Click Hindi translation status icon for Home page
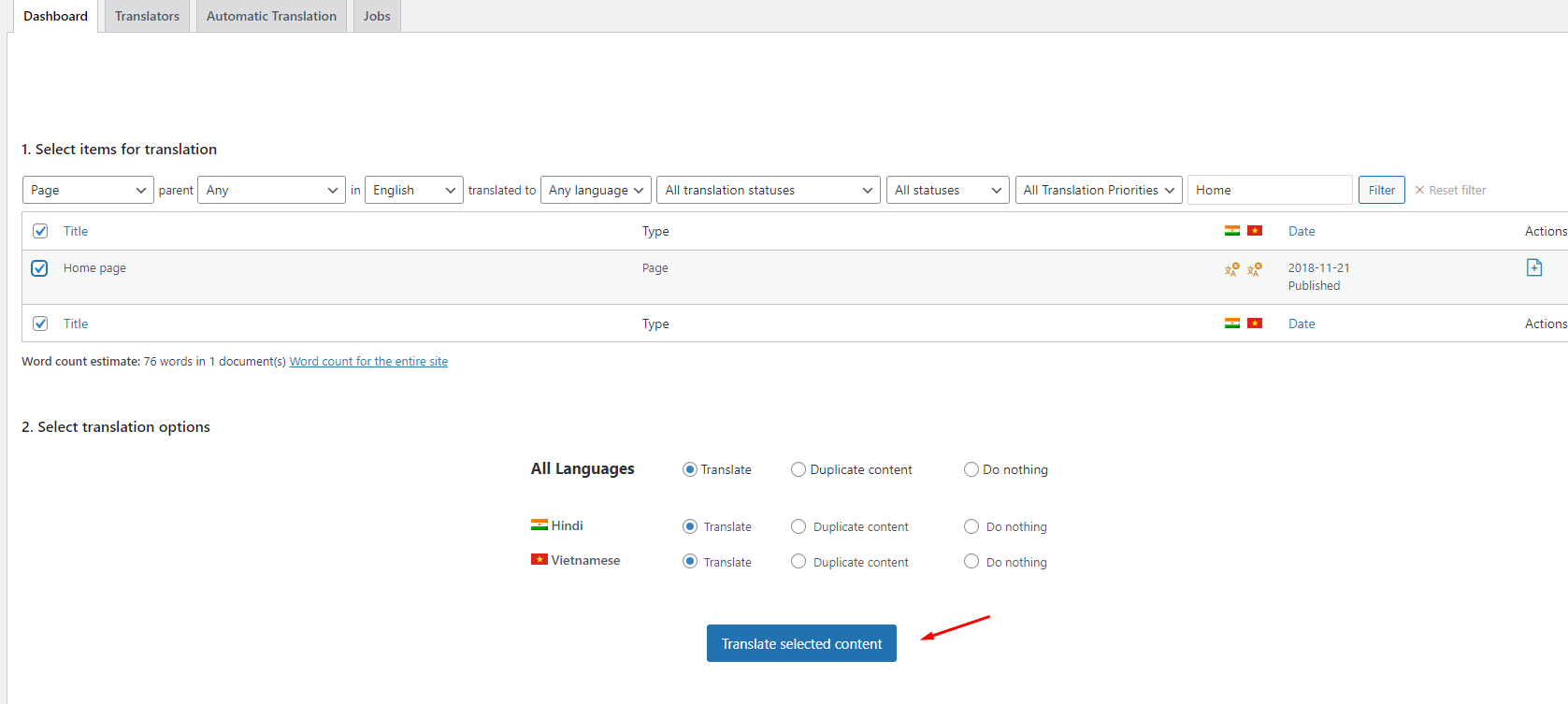The height and width of the screenshot is (704, 1568). pos(1232,269)
